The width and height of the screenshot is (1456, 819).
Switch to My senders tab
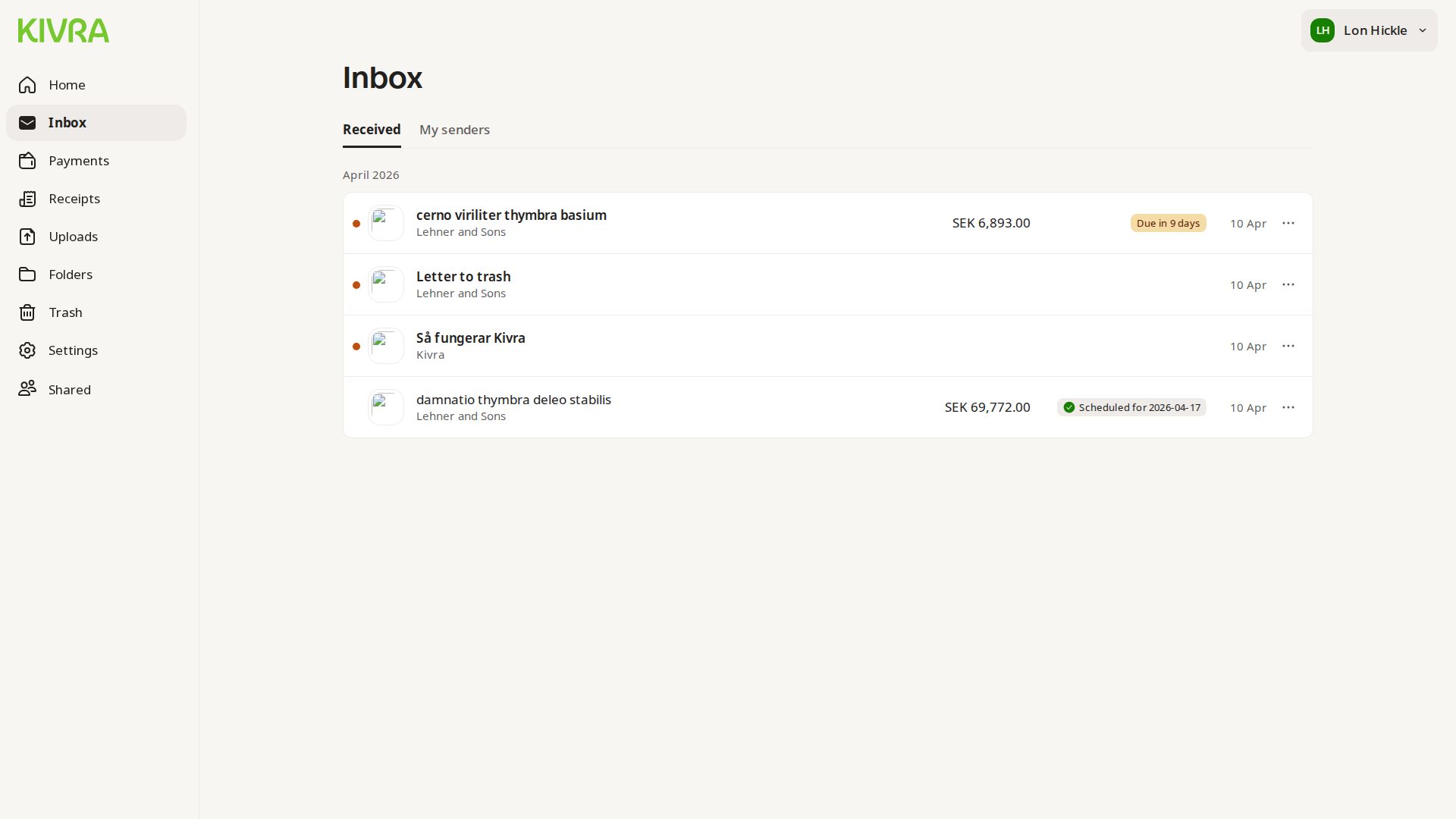click(454, 130)
